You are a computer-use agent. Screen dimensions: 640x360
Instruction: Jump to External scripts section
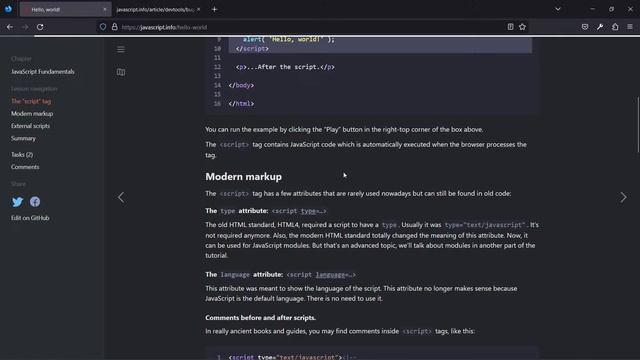[x=30, y=126]
